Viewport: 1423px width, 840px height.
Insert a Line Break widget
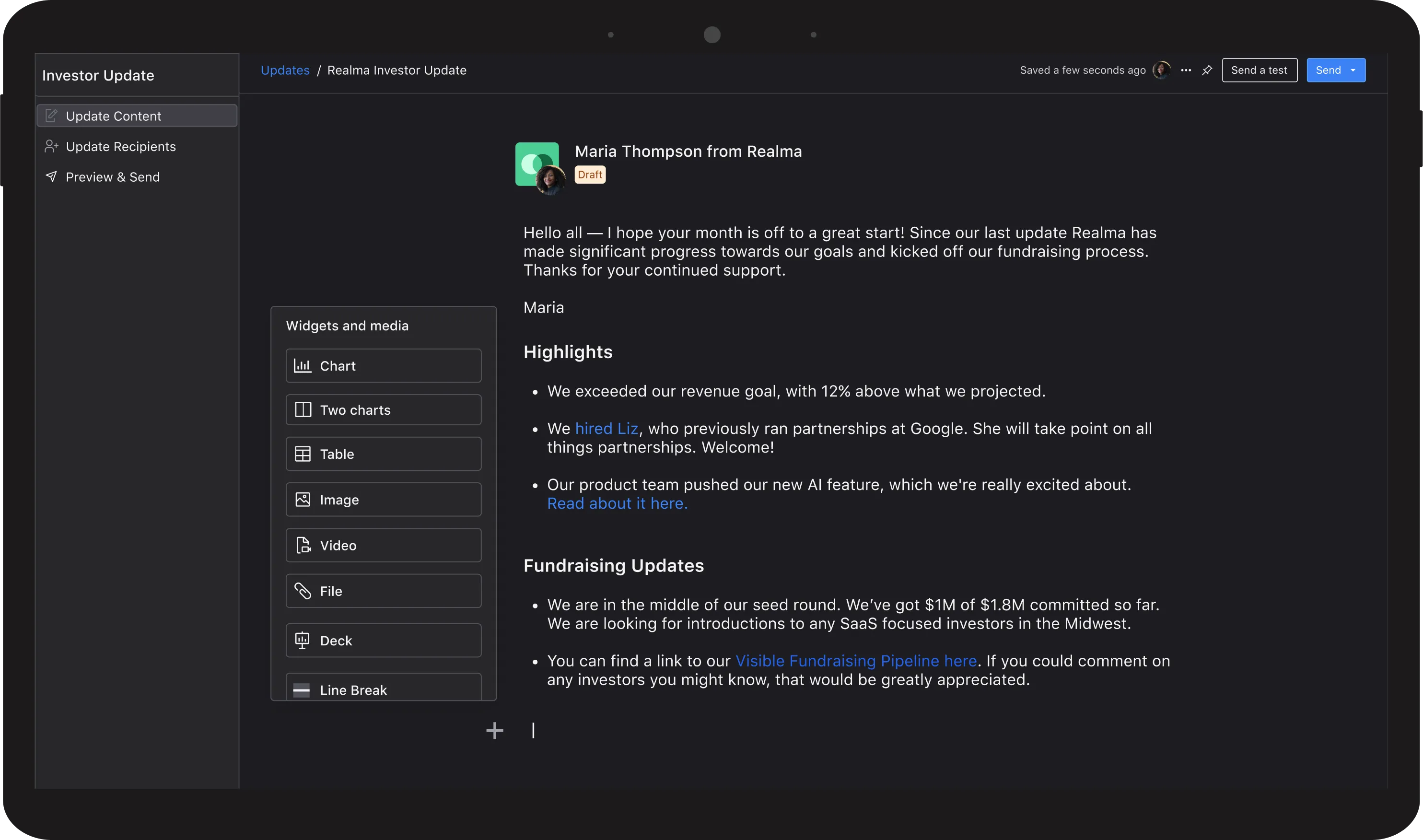click(x=383, y=689)
